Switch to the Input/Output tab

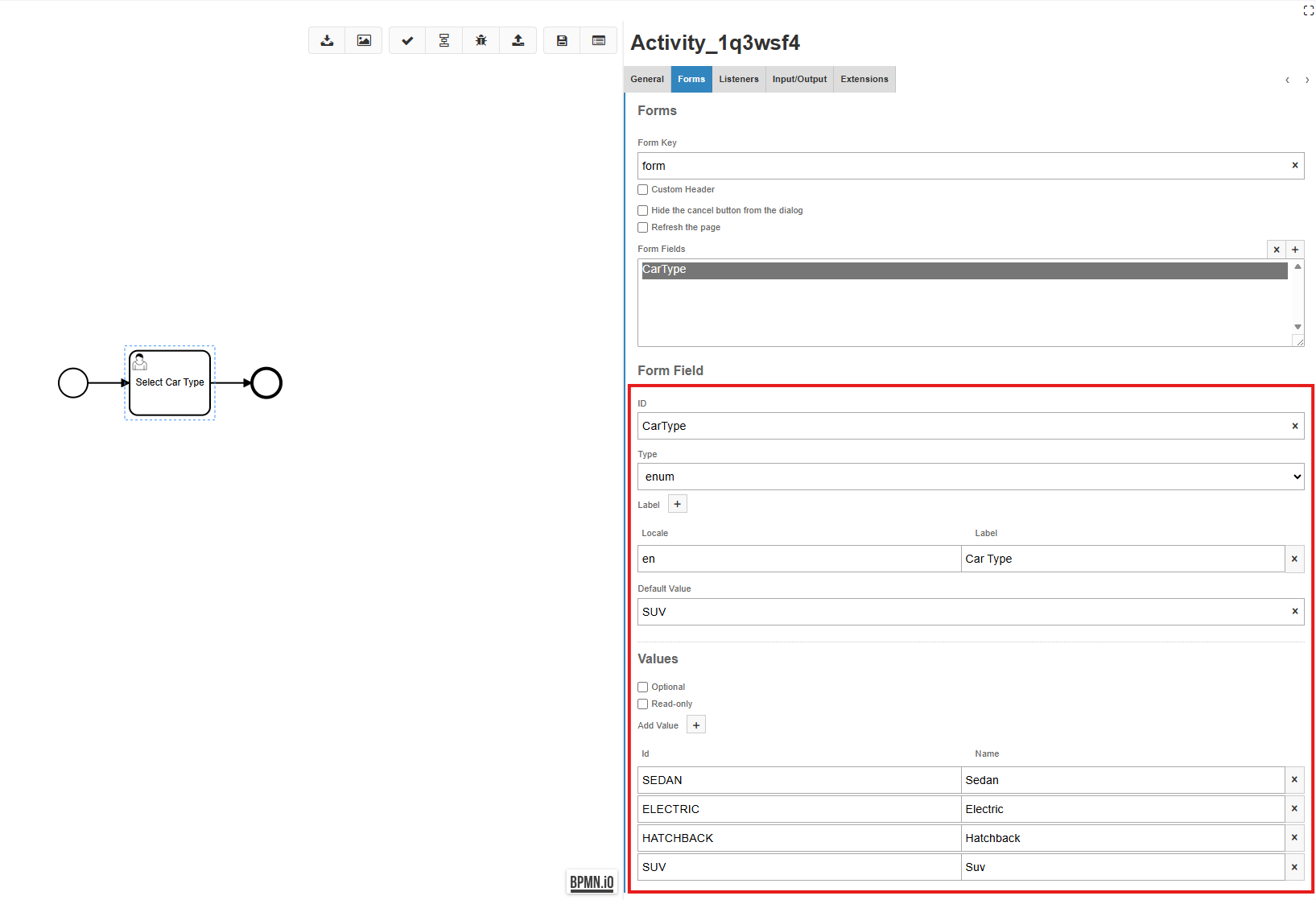pyautogui.click(x=799, y=79)
